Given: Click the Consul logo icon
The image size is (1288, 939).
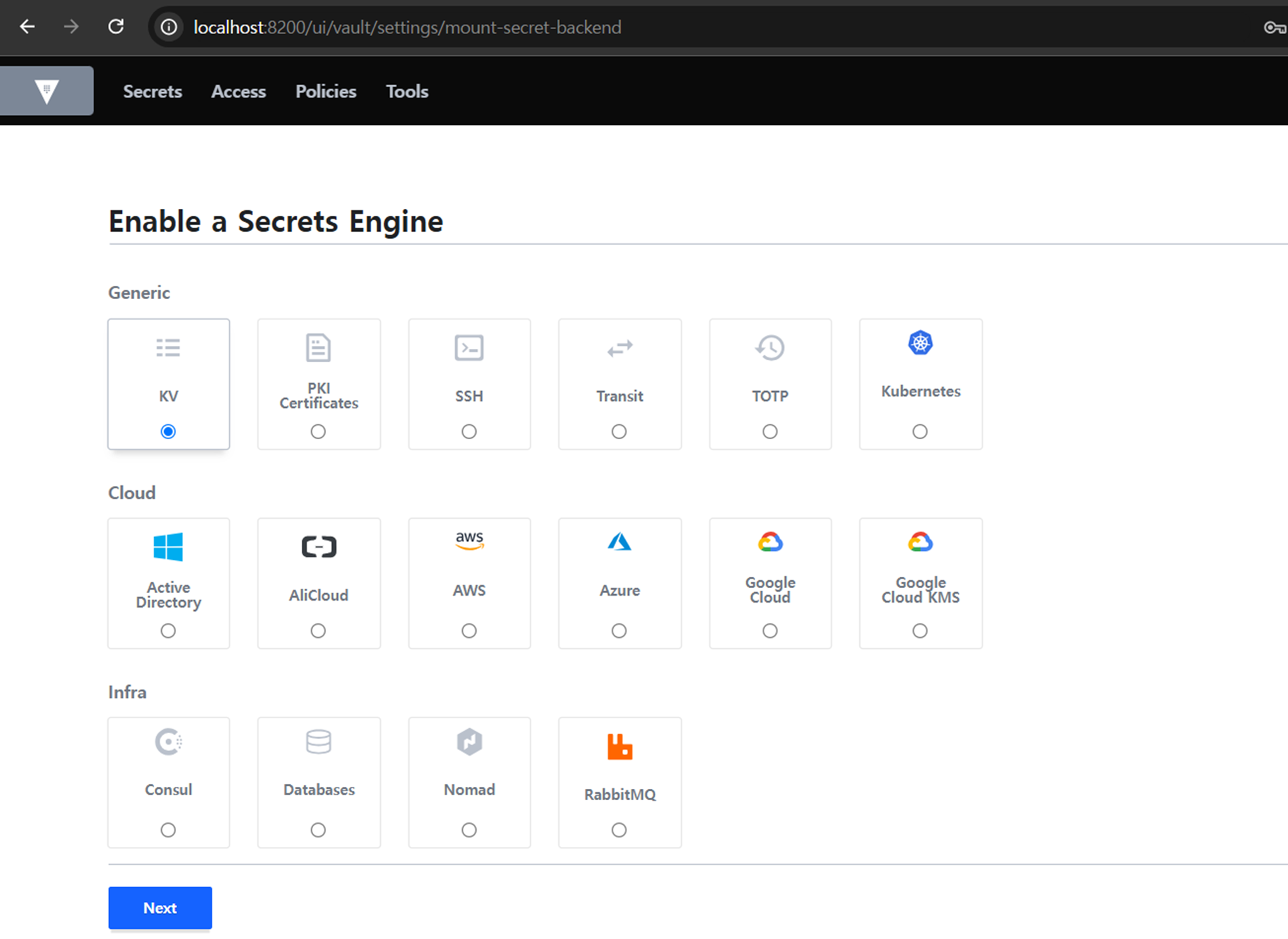Looking at the screenshot, I should 169,741.
